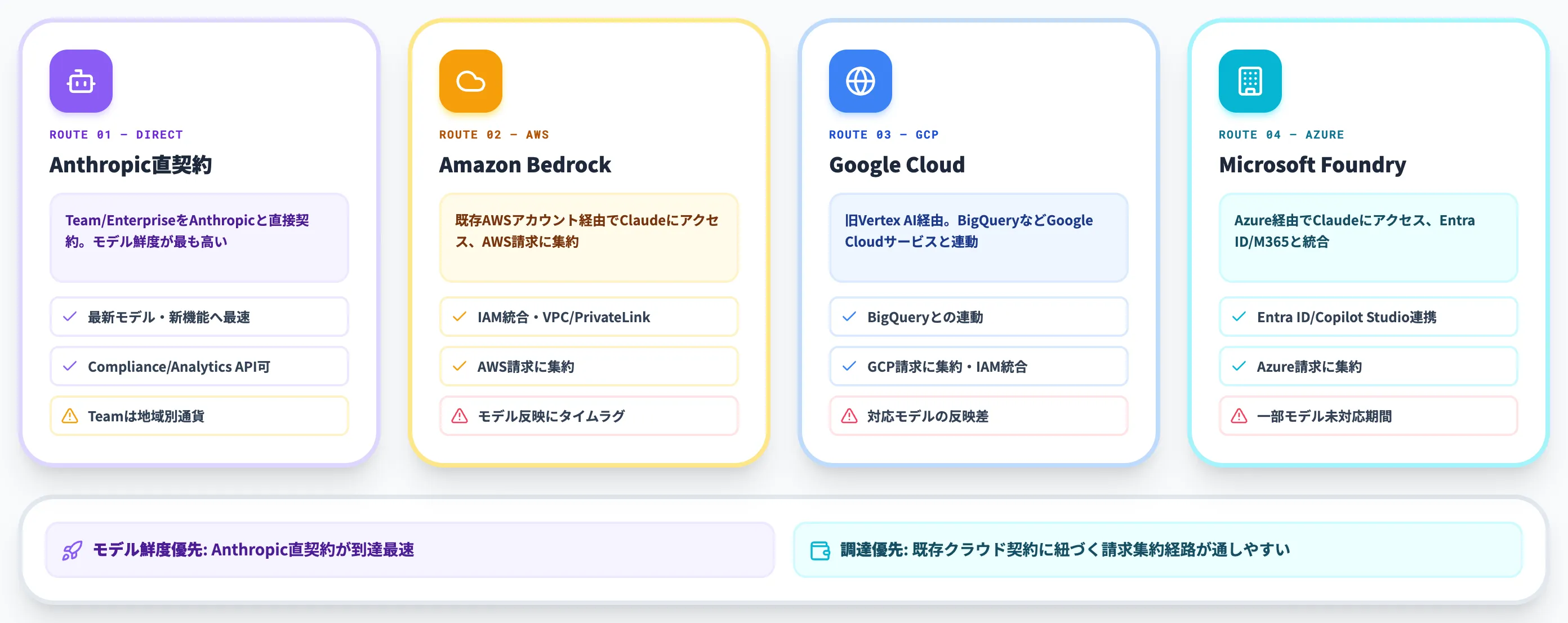This screenshot has width=1568, height=623.
Task: Click the teal building icon for Microsoft Foundry
Action: tap(1250, 81)
